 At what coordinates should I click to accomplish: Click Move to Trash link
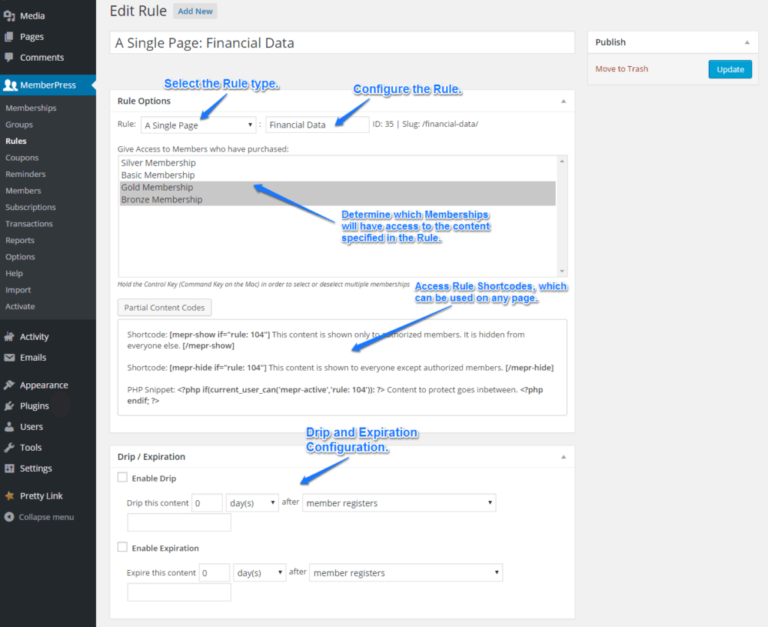(x=622, y=69)
